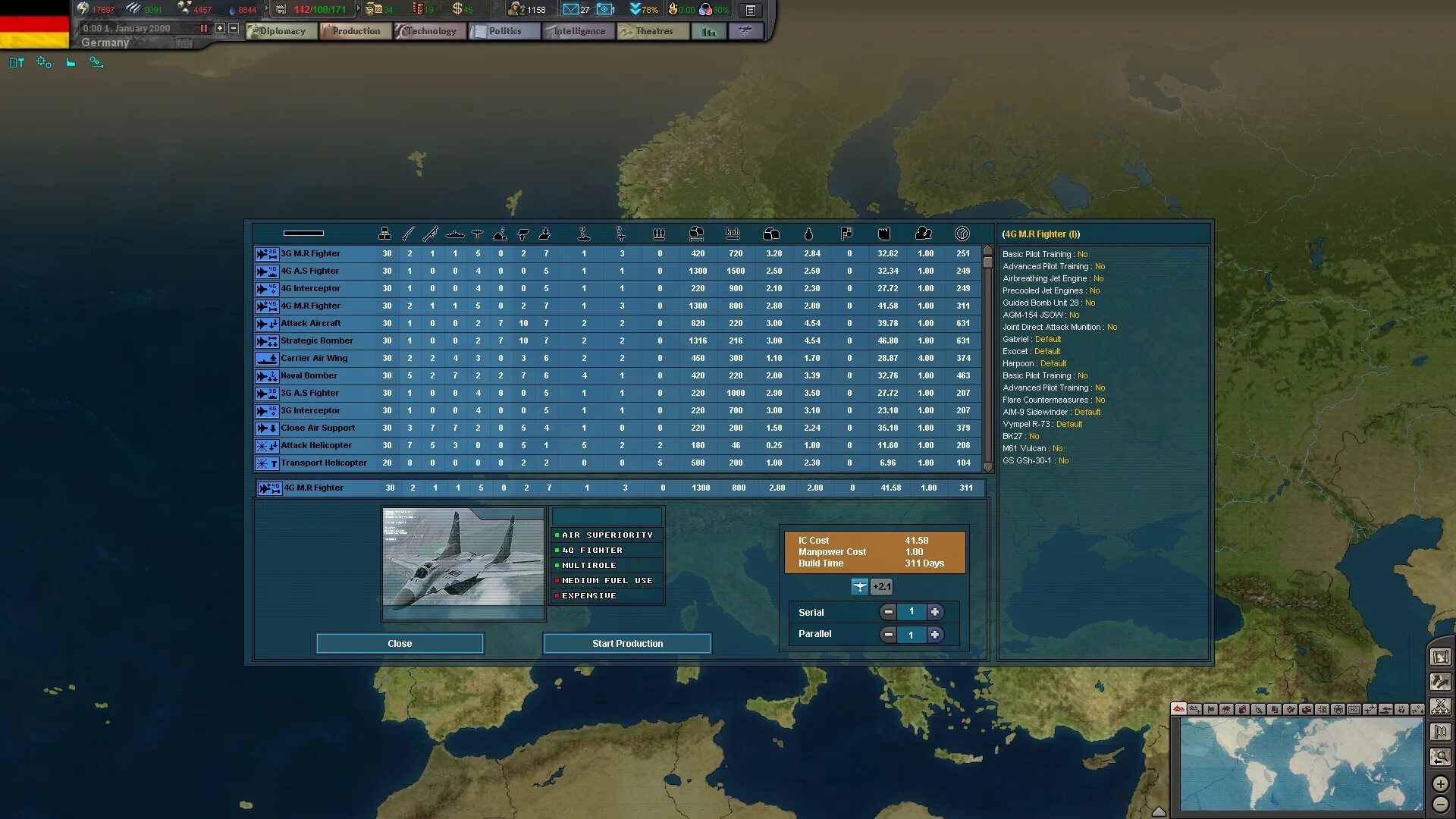Increase game speed with plus button
The image size is (1456, 819).
220,28
